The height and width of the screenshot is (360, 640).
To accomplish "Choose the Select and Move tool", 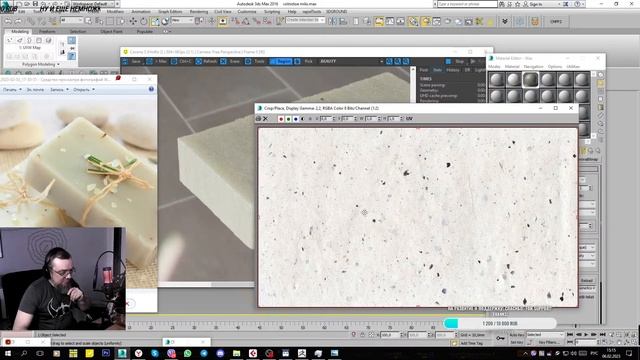I will tap(133, 21).
